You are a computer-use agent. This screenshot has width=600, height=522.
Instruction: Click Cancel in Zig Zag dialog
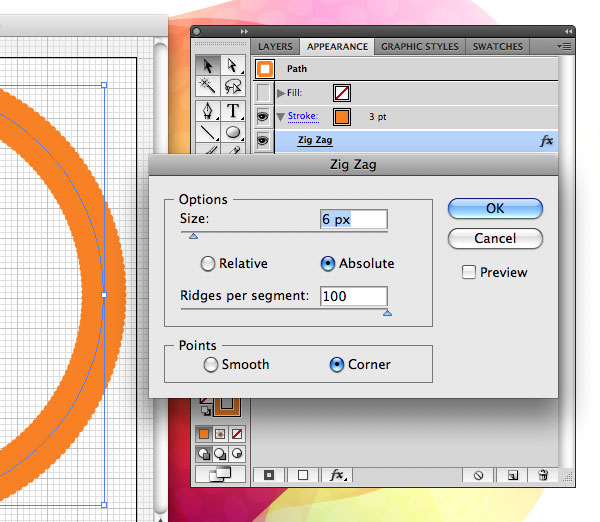[495, 238]
